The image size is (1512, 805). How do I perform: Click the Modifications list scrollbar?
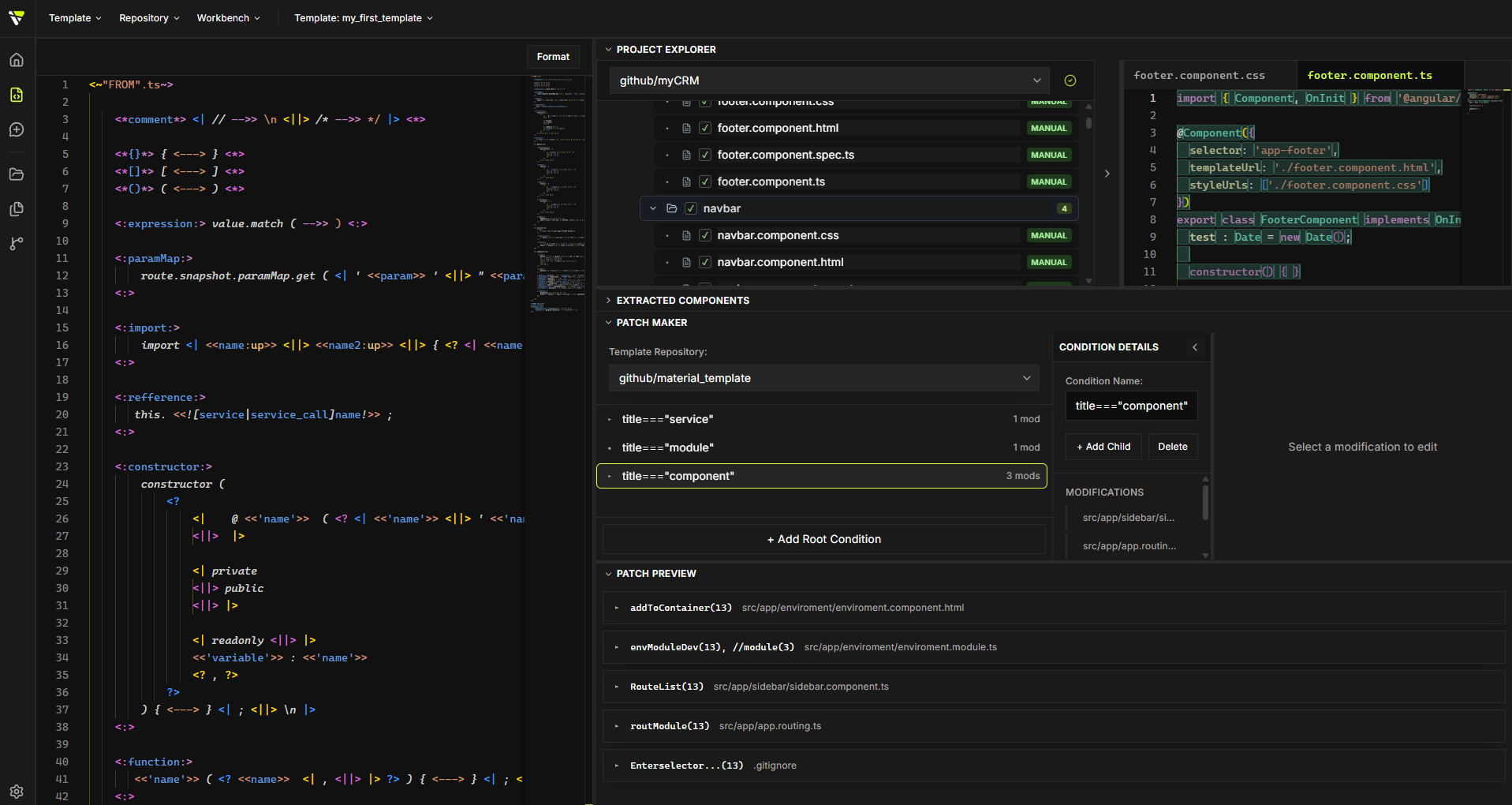click(1205, 503)
